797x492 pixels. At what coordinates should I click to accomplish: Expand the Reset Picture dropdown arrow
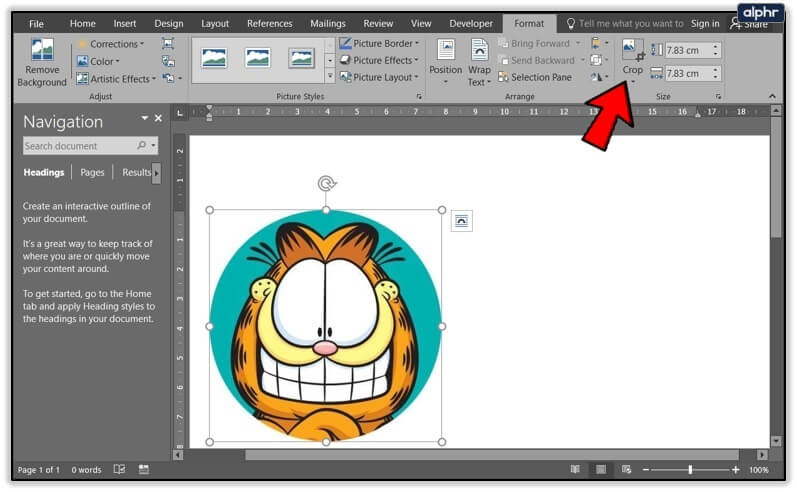click(180, 78)
